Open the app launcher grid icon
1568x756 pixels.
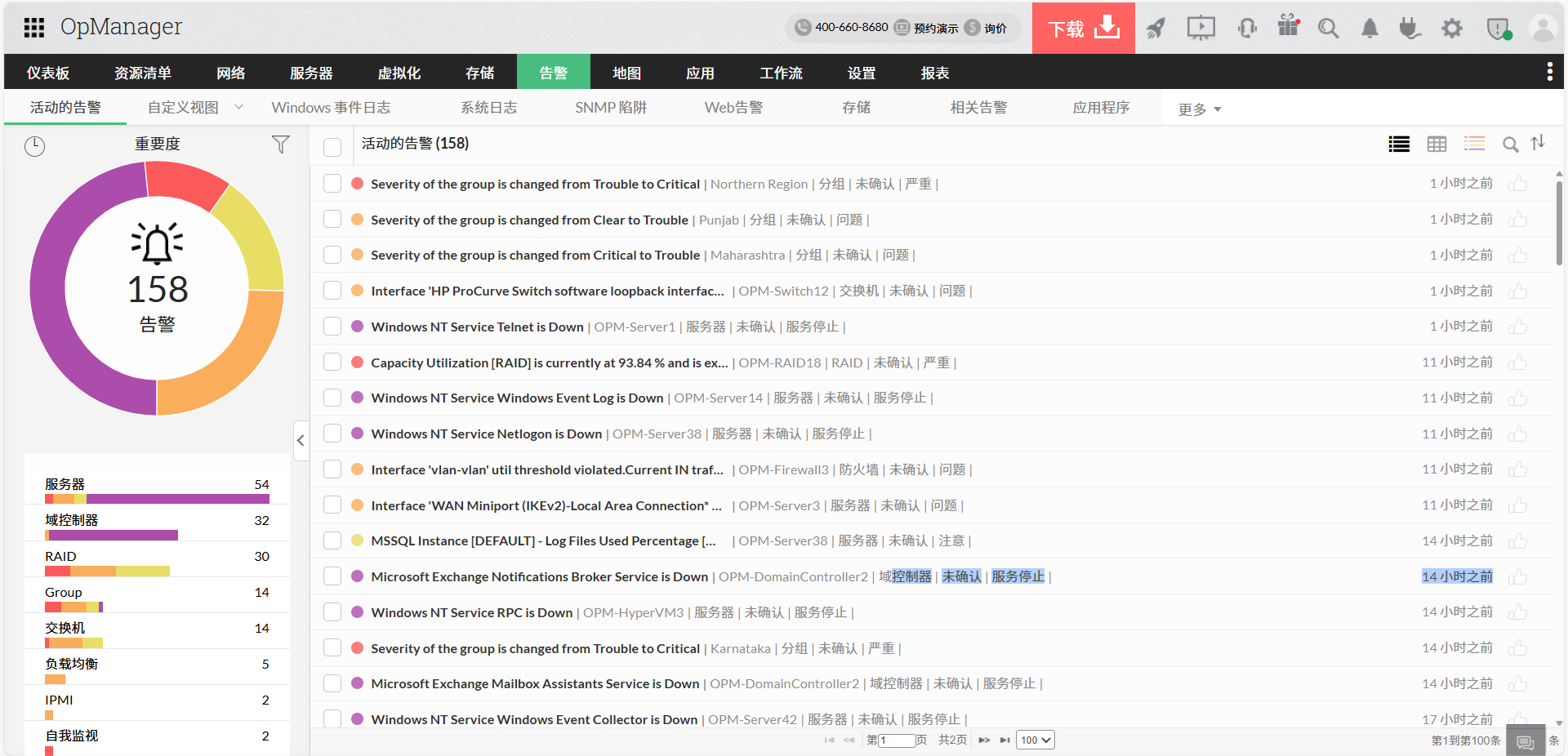pyautogui.click(x=34, y=28)
